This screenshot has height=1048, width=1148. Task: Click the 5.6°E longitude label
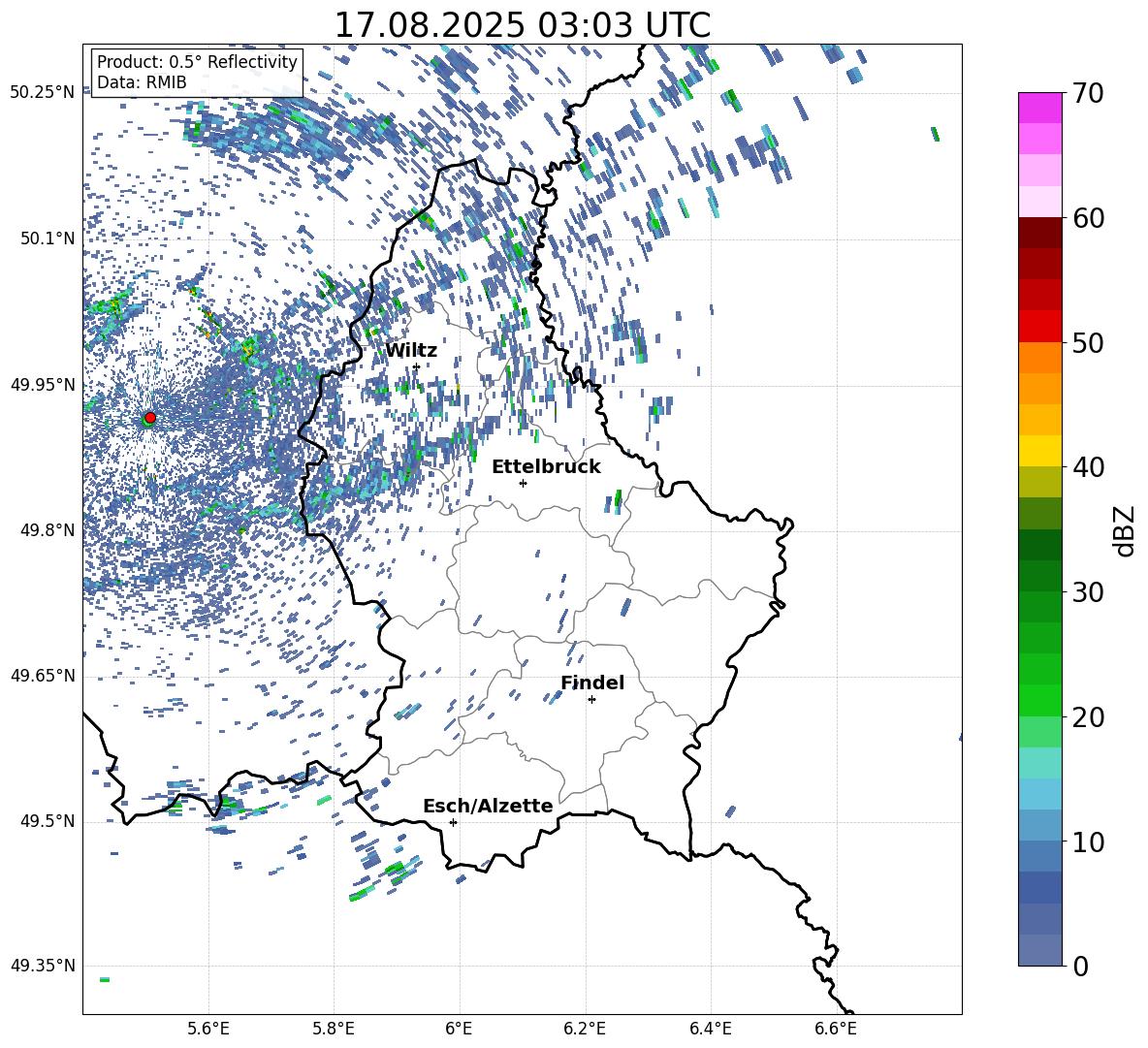(207, 1029)
